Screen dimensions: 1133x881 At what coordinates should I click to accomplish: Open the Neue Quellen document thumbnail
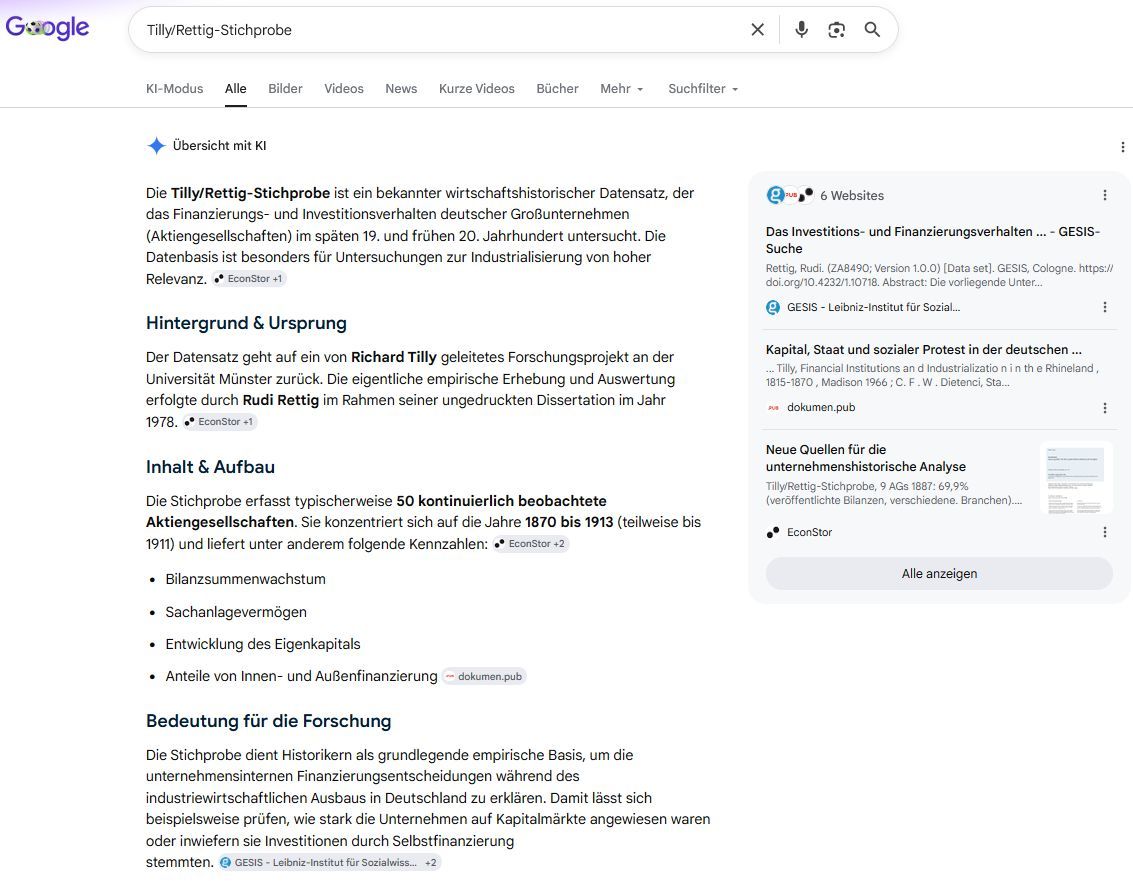click(1076, 478)
